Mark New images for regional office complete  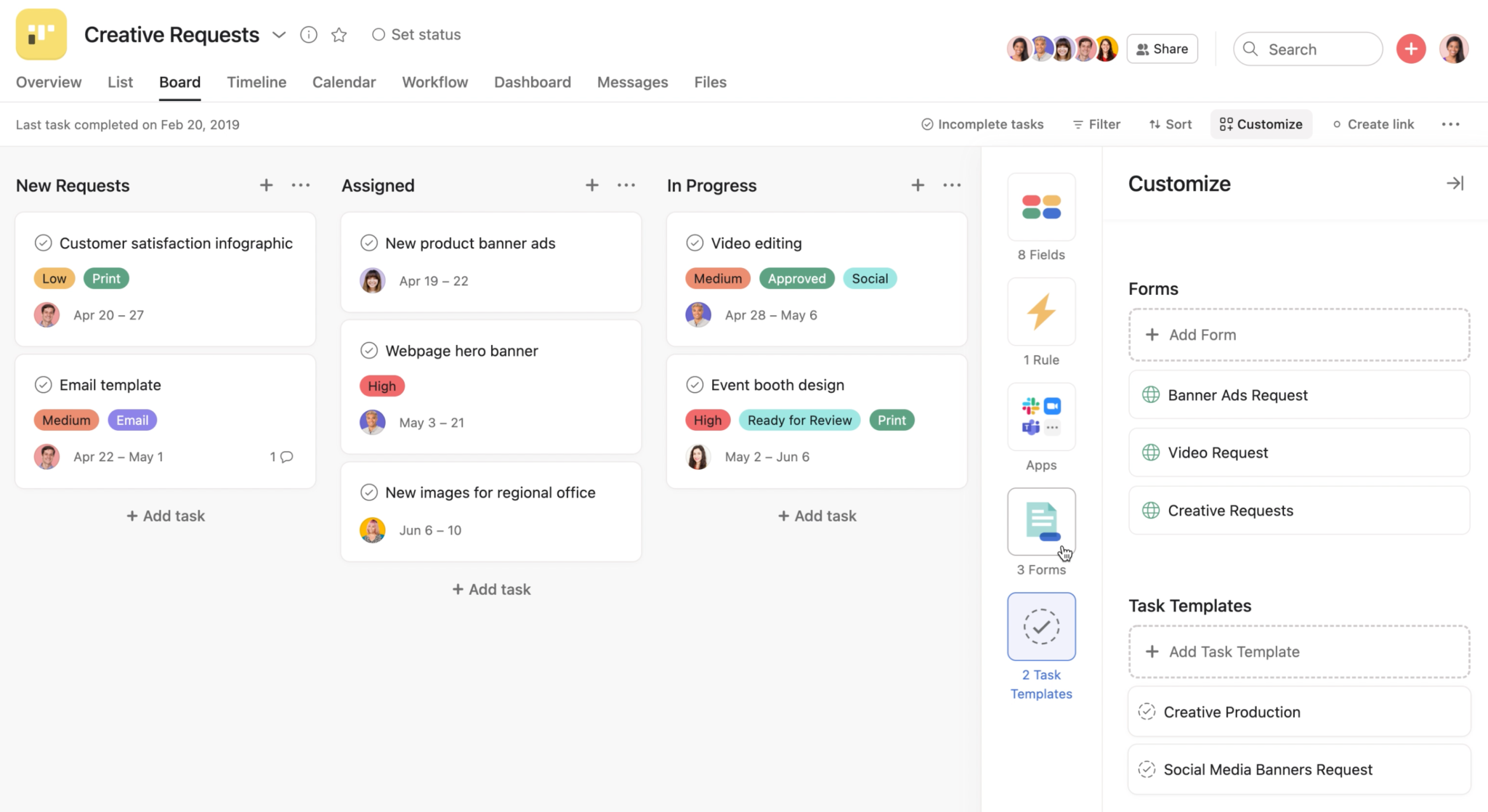[x=369, y=492]
